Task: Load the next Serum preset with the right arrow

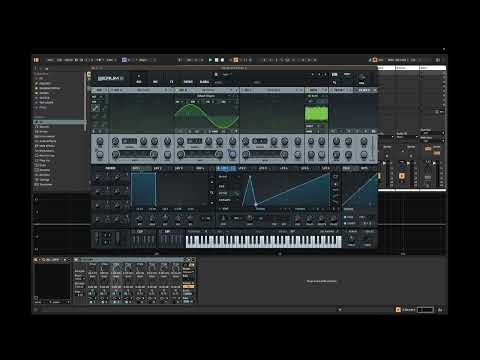Action: 325,75
